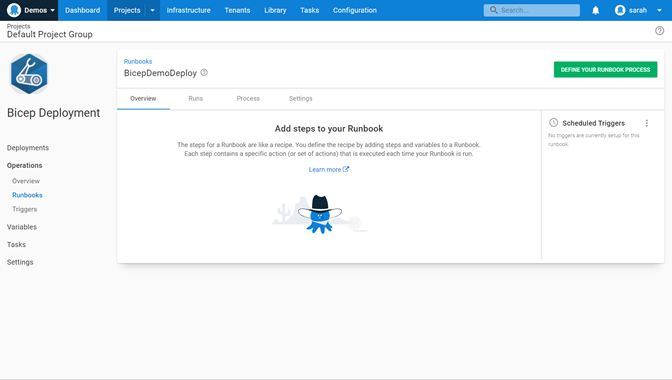The width and height of the screenshot is (672, 380).
Task: Click the Bicep Deployment project name
Action: click(x=54, y=113)
